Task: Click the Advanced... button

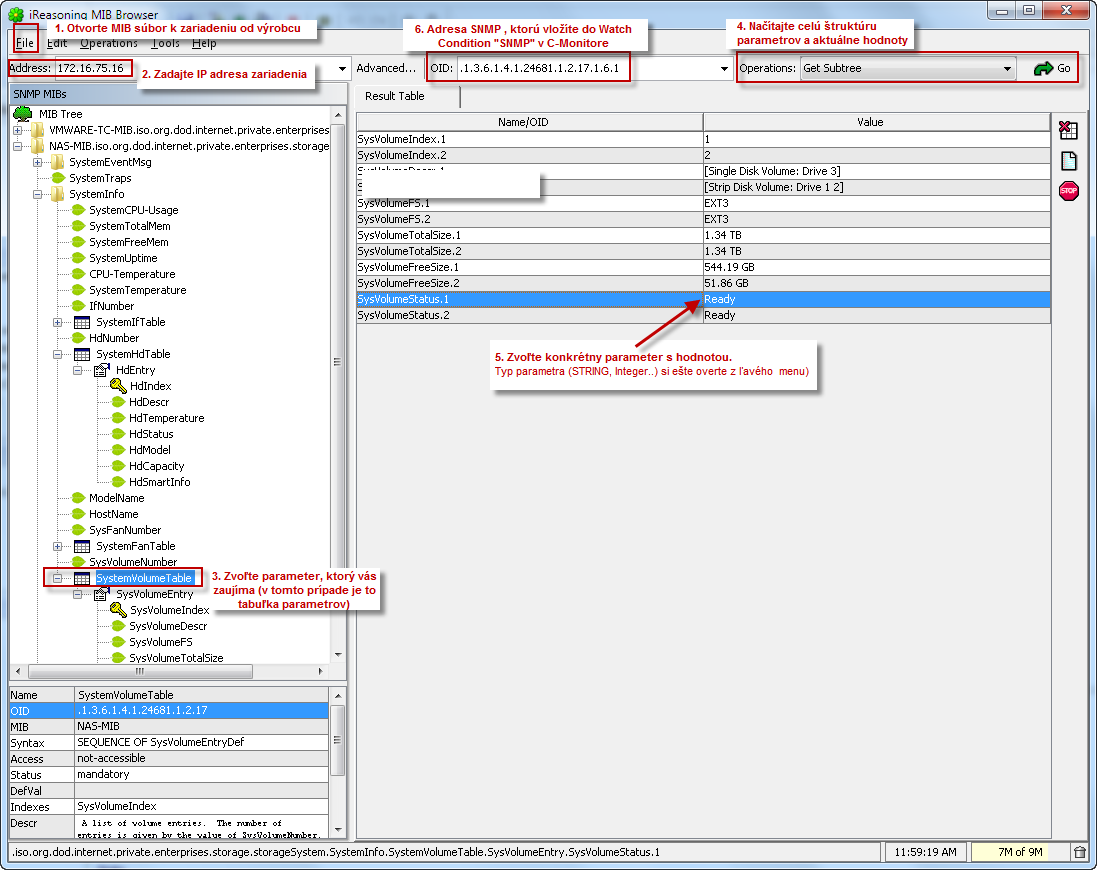Action: [385, 69]
